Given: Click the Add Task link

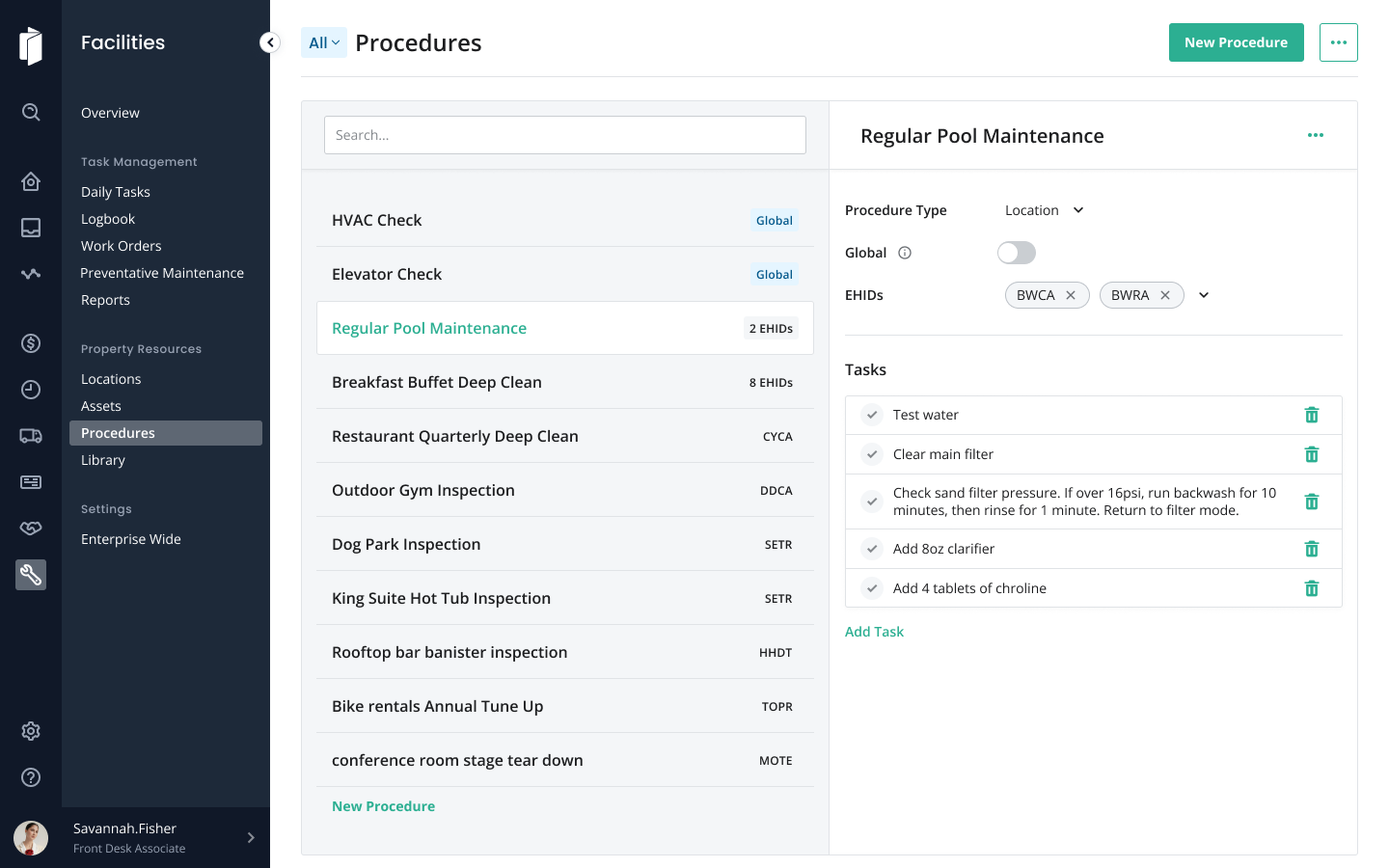Looking at the screenshot, I should pyautogui.click(x=874, y=632).
